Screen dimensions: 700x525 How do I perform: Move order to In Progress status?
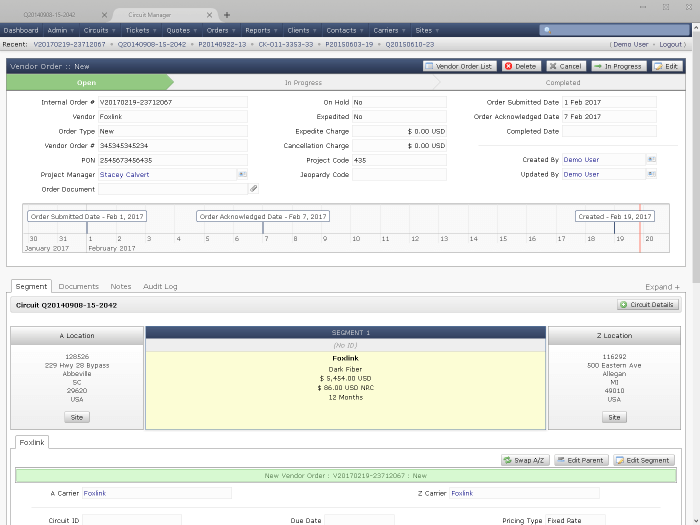pyautogui.click(x=618, y=66)
